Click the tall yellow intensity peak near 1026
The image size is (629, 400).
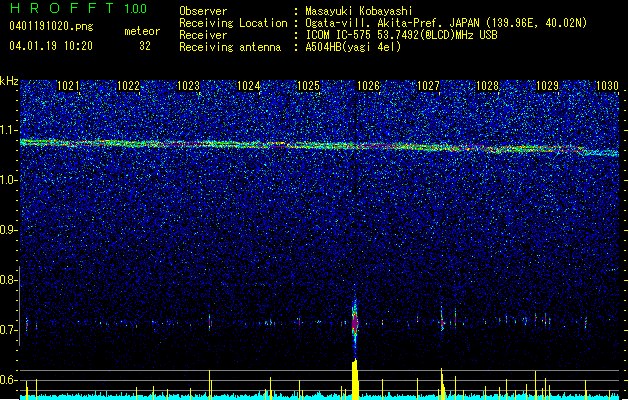(x=355, y=379)
